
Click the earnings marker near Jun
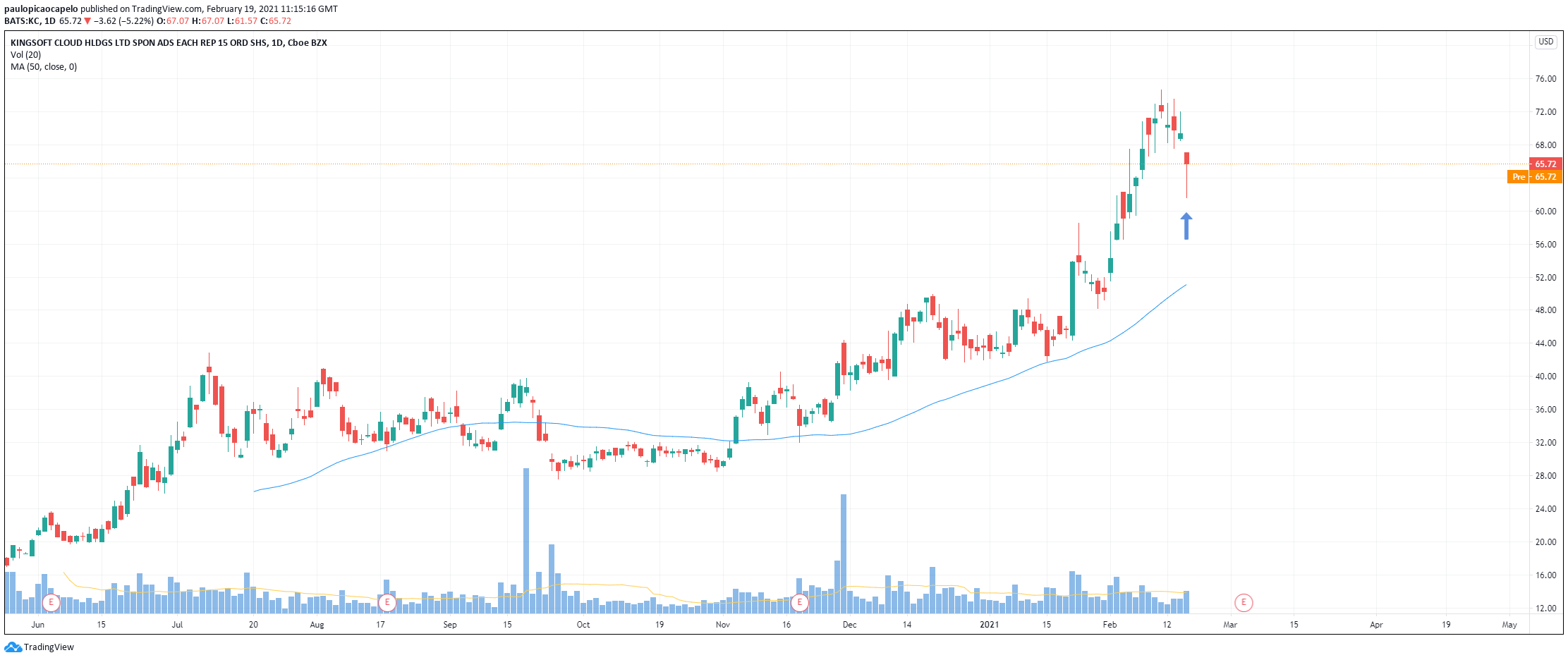tap(51, 603)
